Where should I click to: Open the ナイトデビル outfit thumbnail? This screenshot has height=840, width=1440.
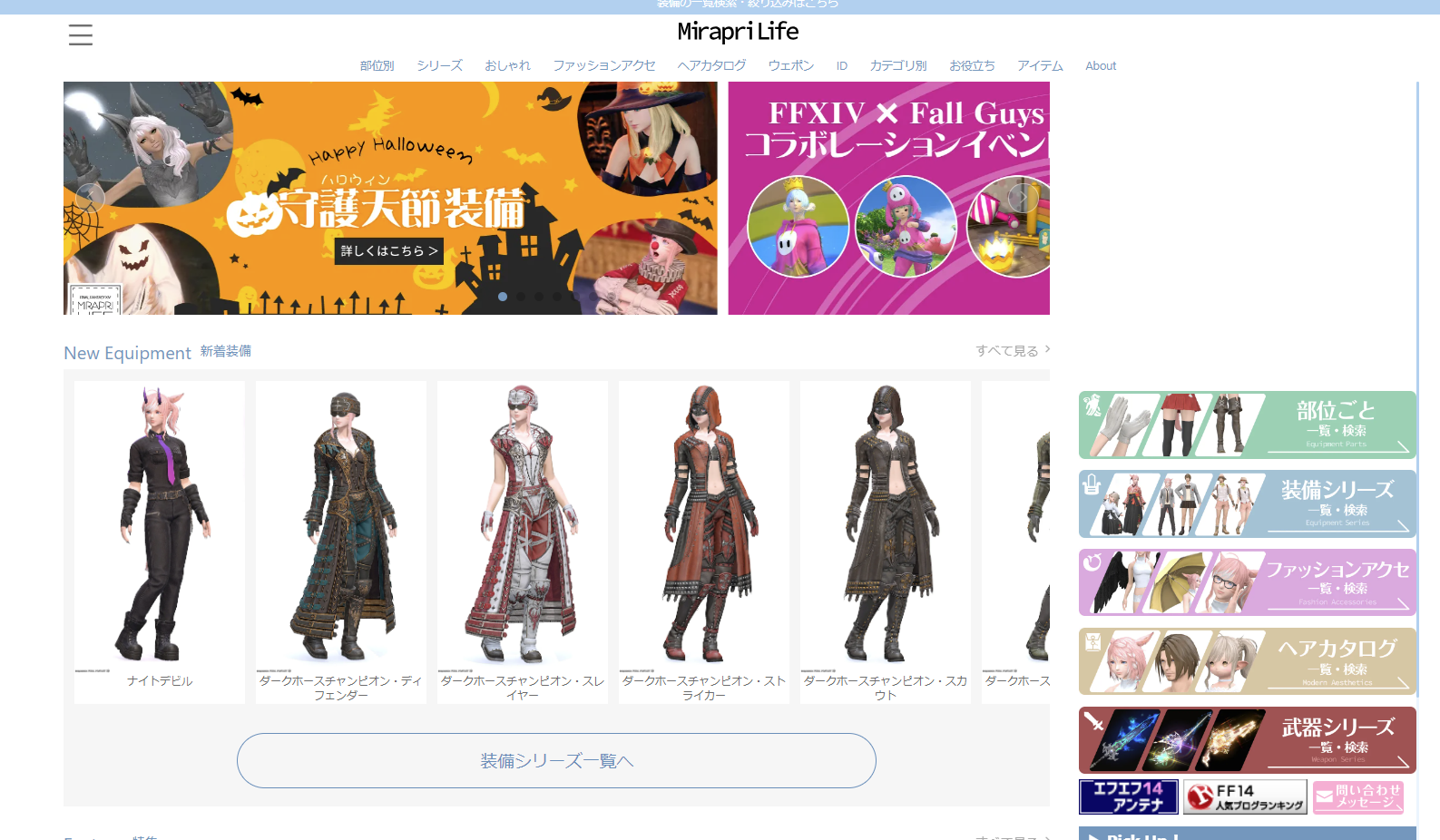(160, 526)
